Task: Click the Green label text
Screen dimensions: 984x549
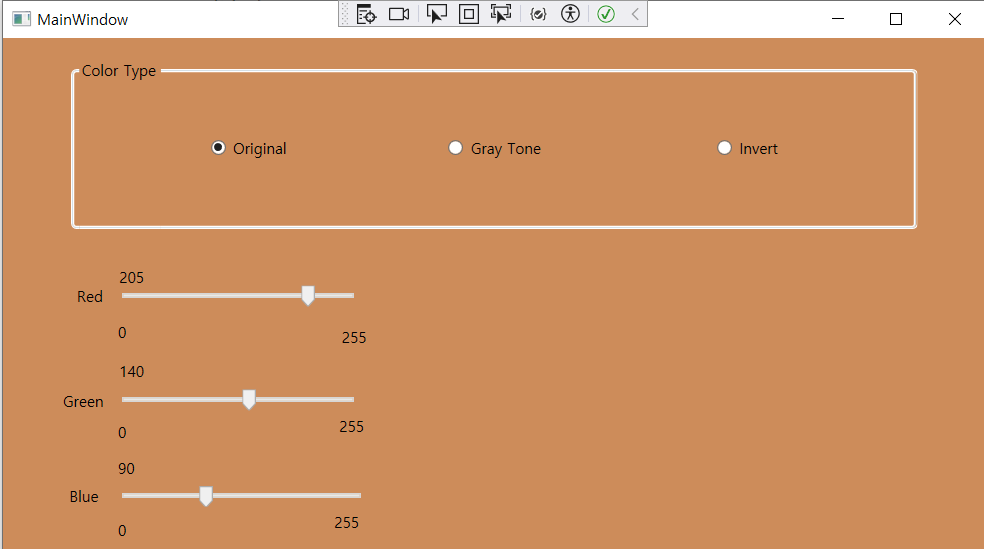Action: coord(83,402)
